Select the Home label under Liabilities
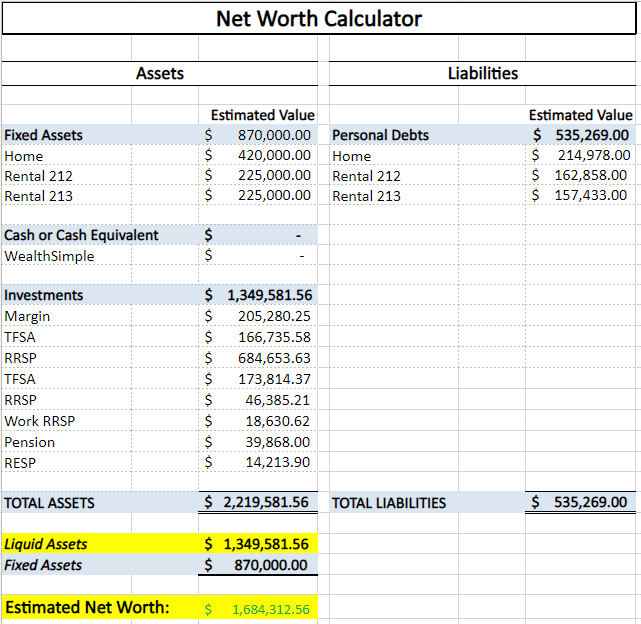The image size is (641, 624). click(352, 156)
